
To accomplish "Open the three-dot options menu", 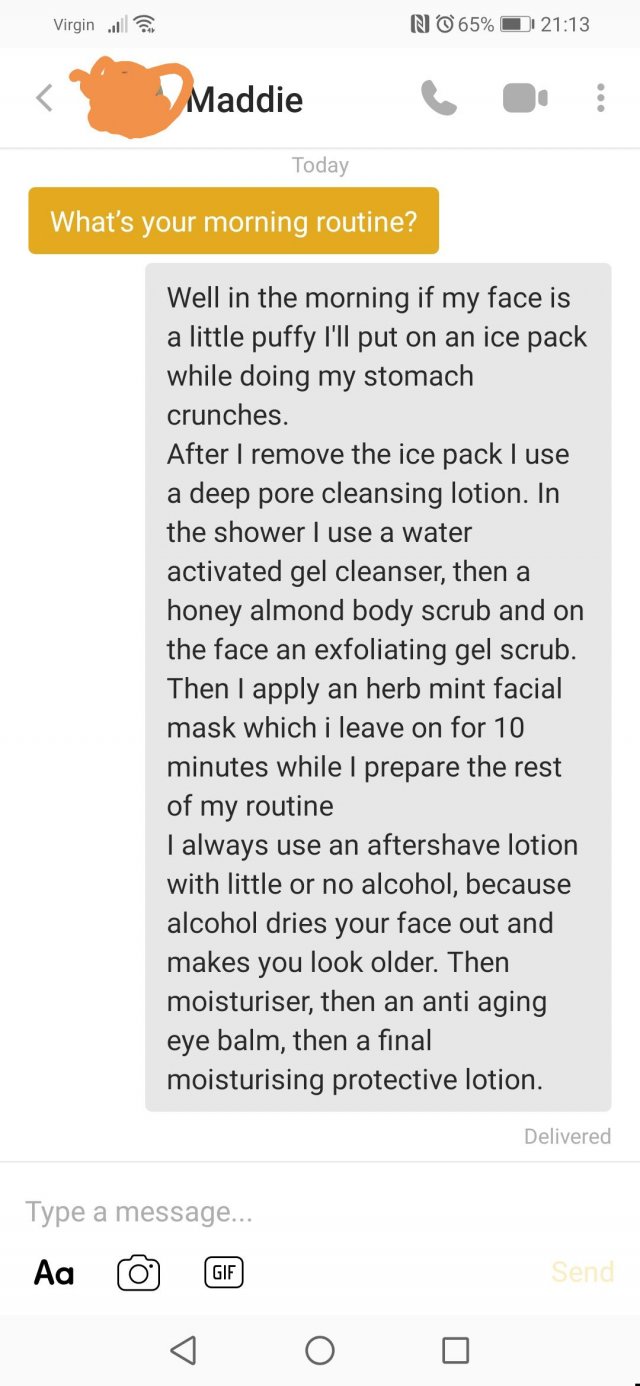I will coord(600,98).
